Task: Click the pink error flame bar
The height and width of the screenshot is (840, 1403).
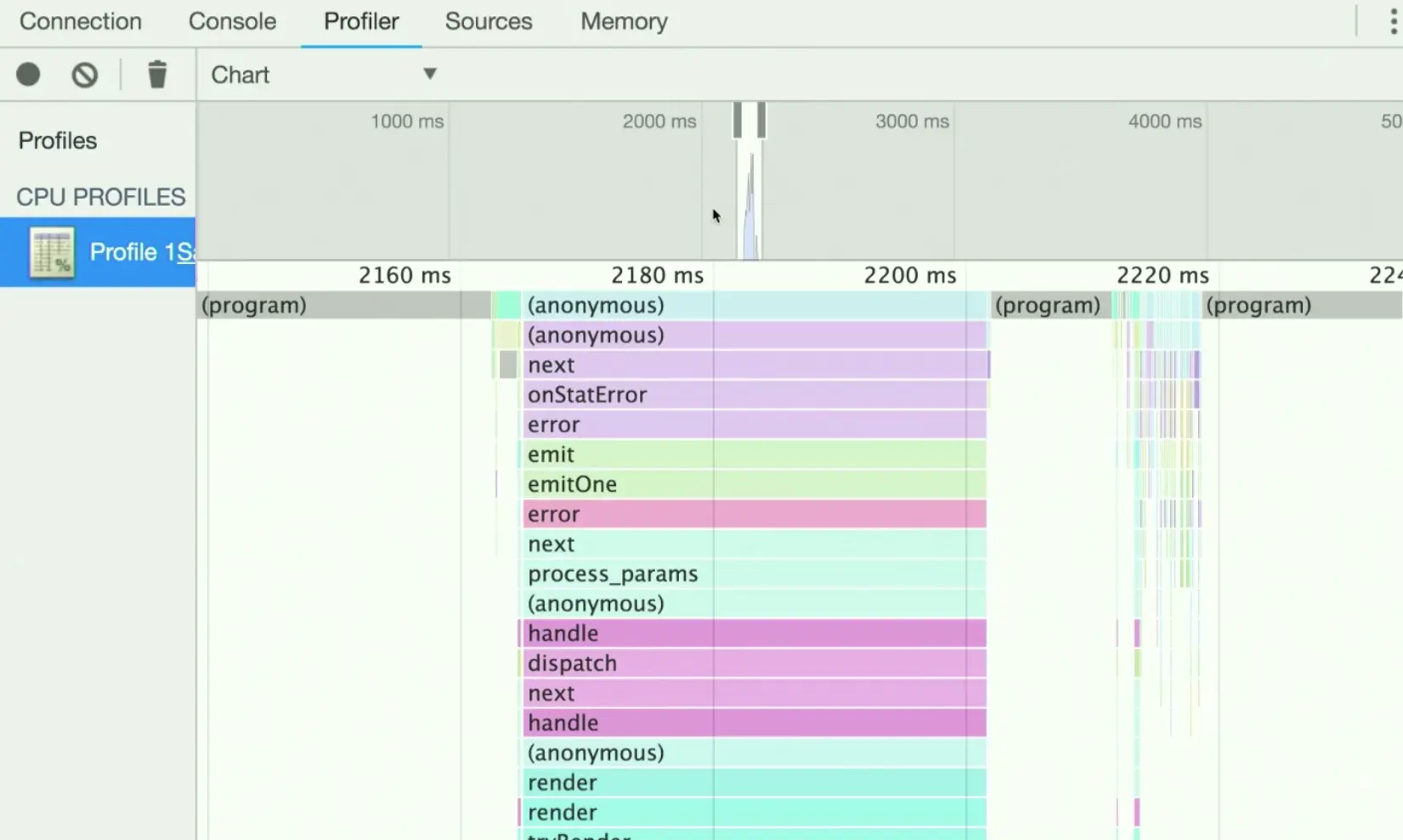Action: 755,514
